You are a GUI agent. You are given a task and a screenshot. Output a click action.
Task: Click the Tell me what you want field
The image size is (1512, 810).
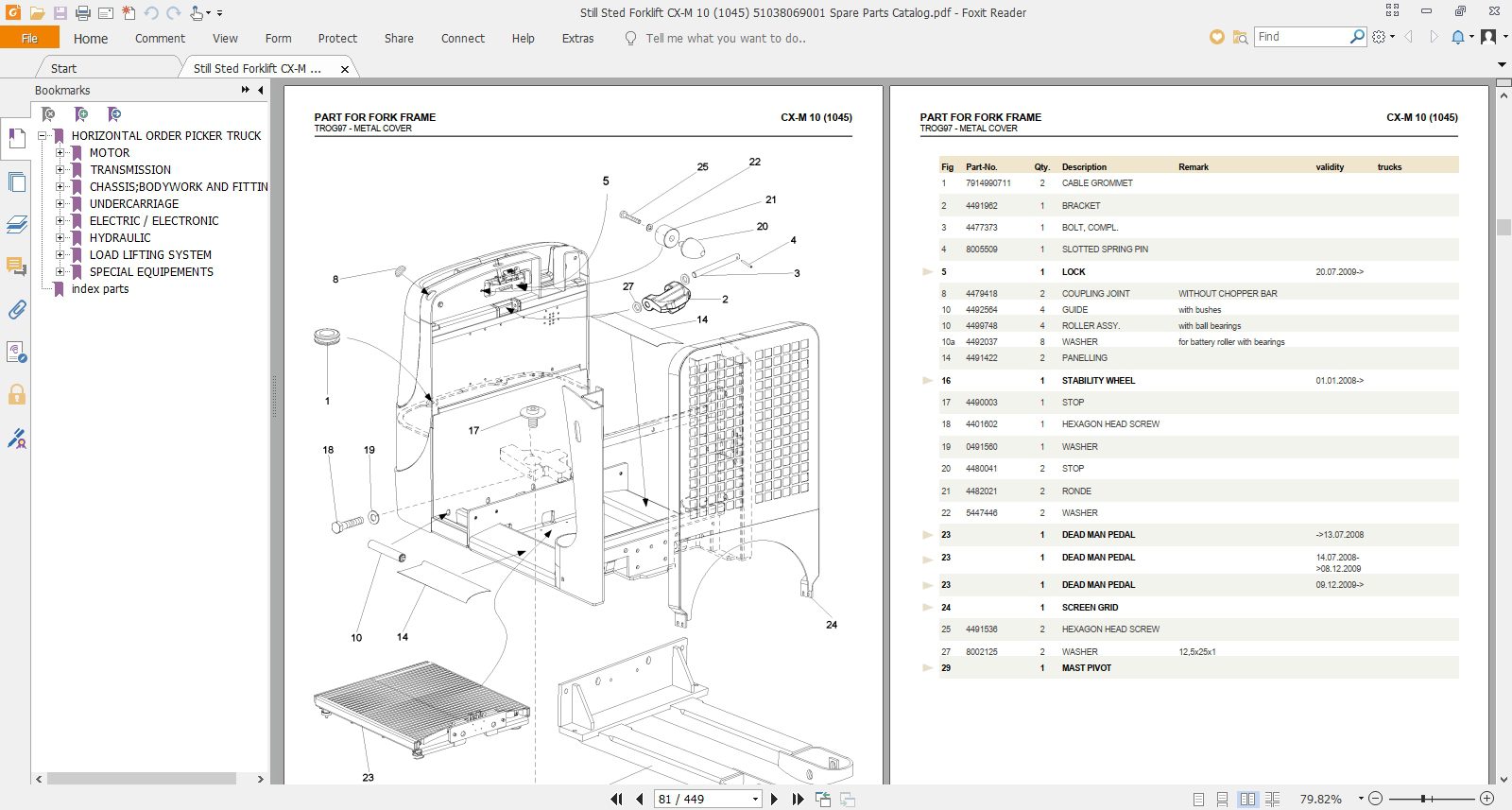coord(725,39)
